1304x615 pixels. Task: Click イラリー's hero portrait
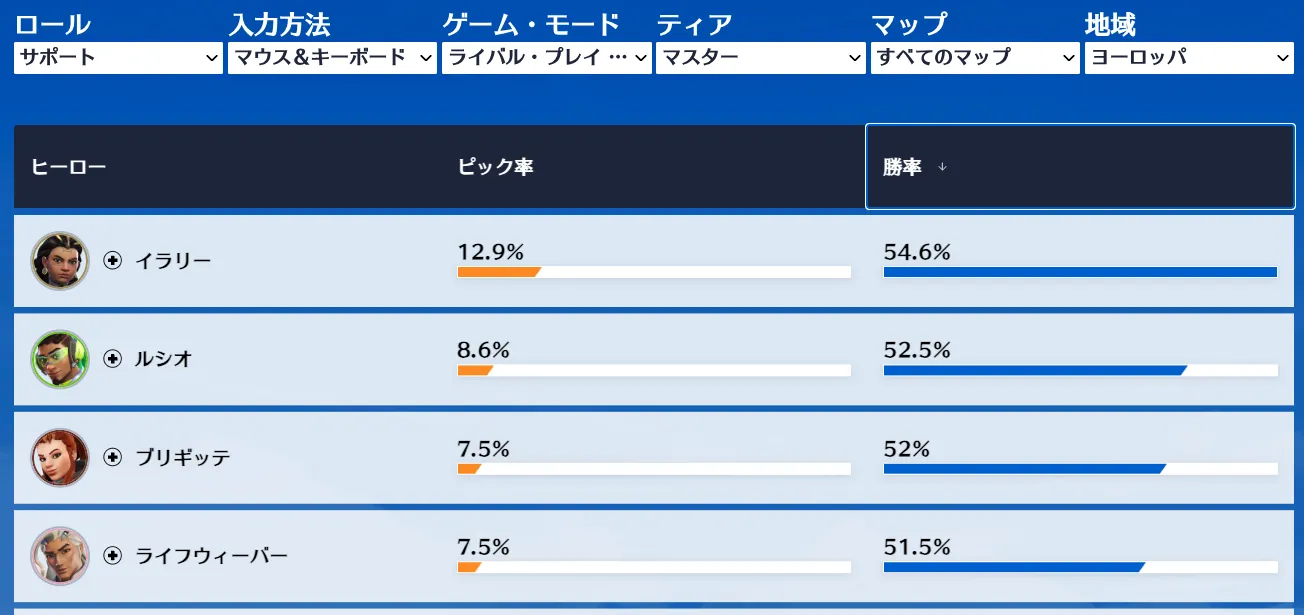coord(60,260)
